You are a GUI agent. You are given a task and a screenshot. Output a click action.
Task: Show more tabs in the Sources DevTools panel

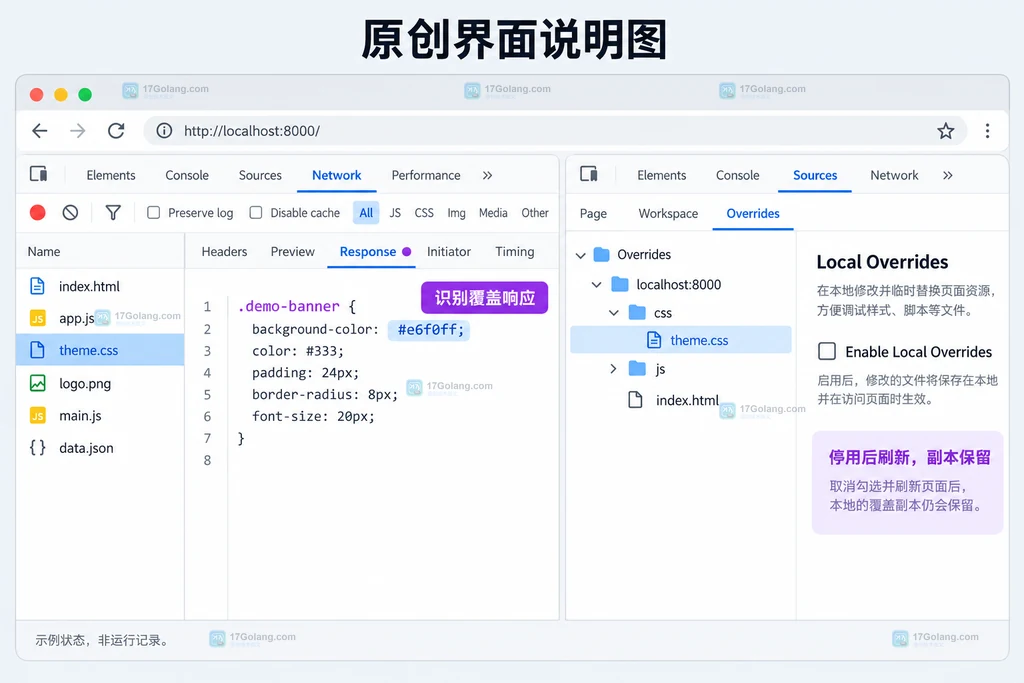(x=948, y=175)
